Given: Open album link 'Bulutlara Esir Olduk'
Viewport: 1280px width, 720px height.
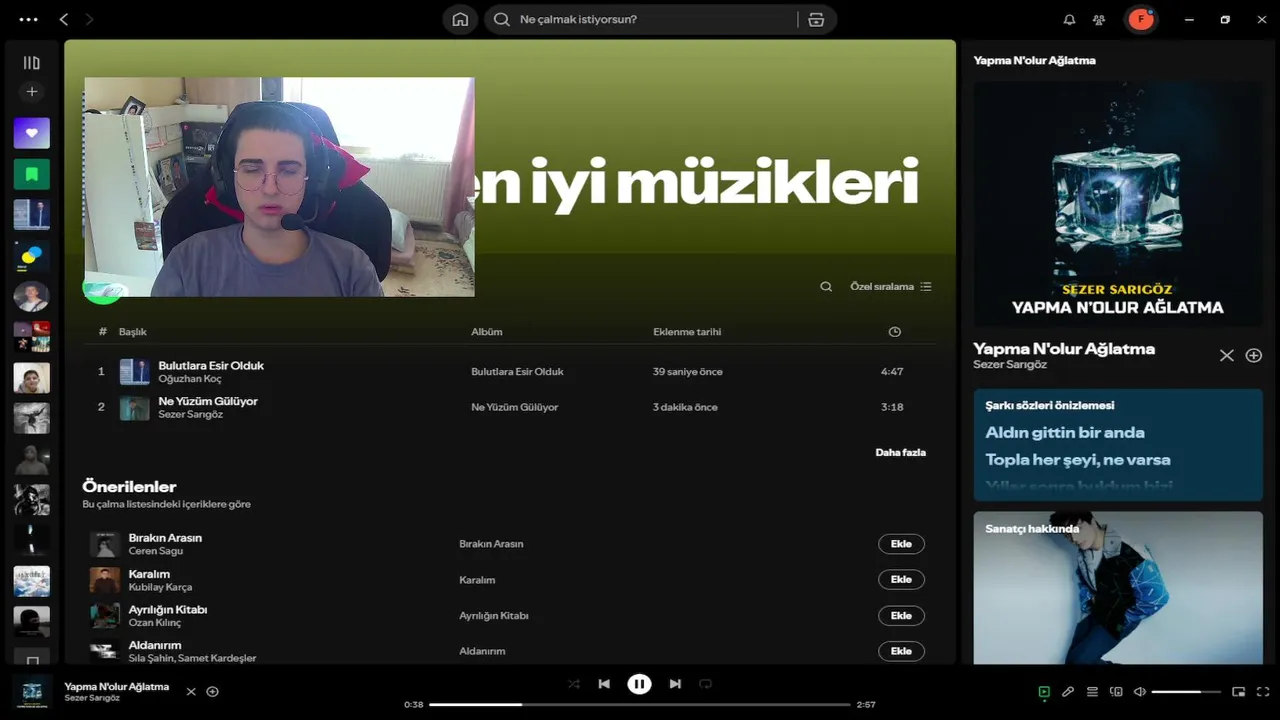Looking at the screenshot, I should pos(517,372).
